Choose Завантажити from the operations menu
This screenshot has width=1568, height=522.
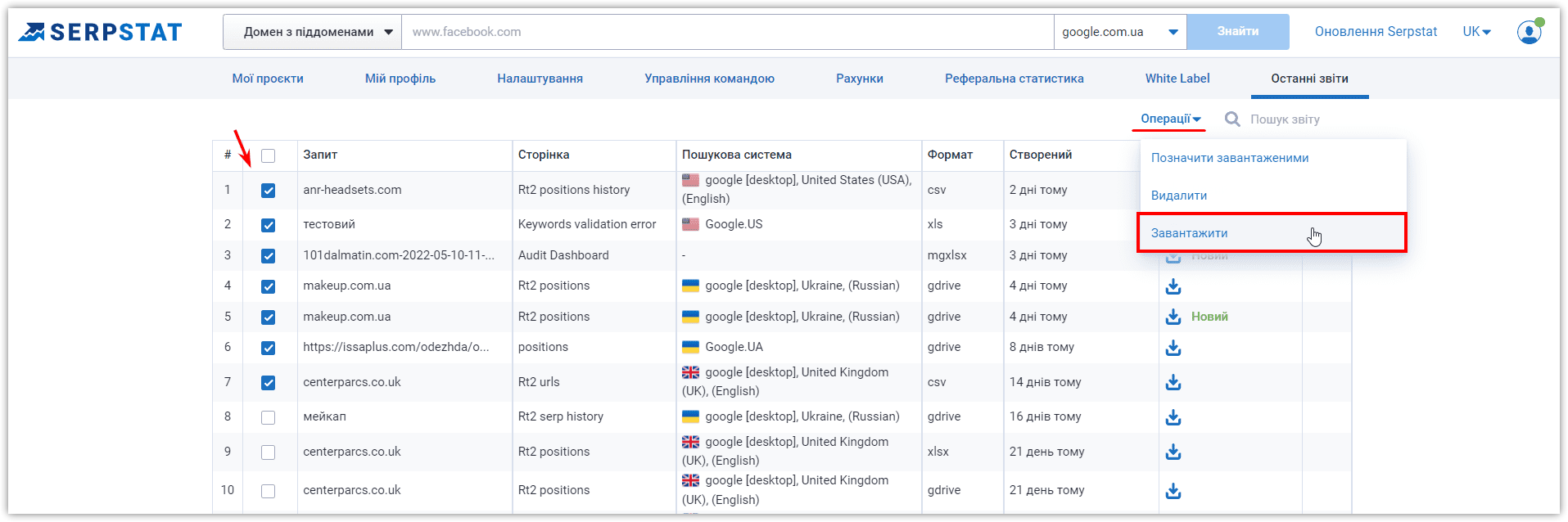pos(1272,233)
